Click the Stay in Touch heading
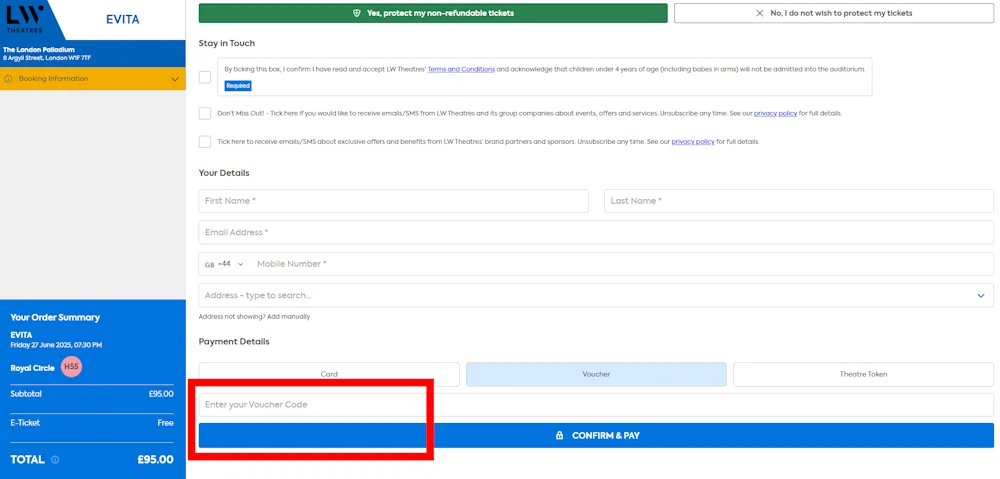 tap(226, 43)
